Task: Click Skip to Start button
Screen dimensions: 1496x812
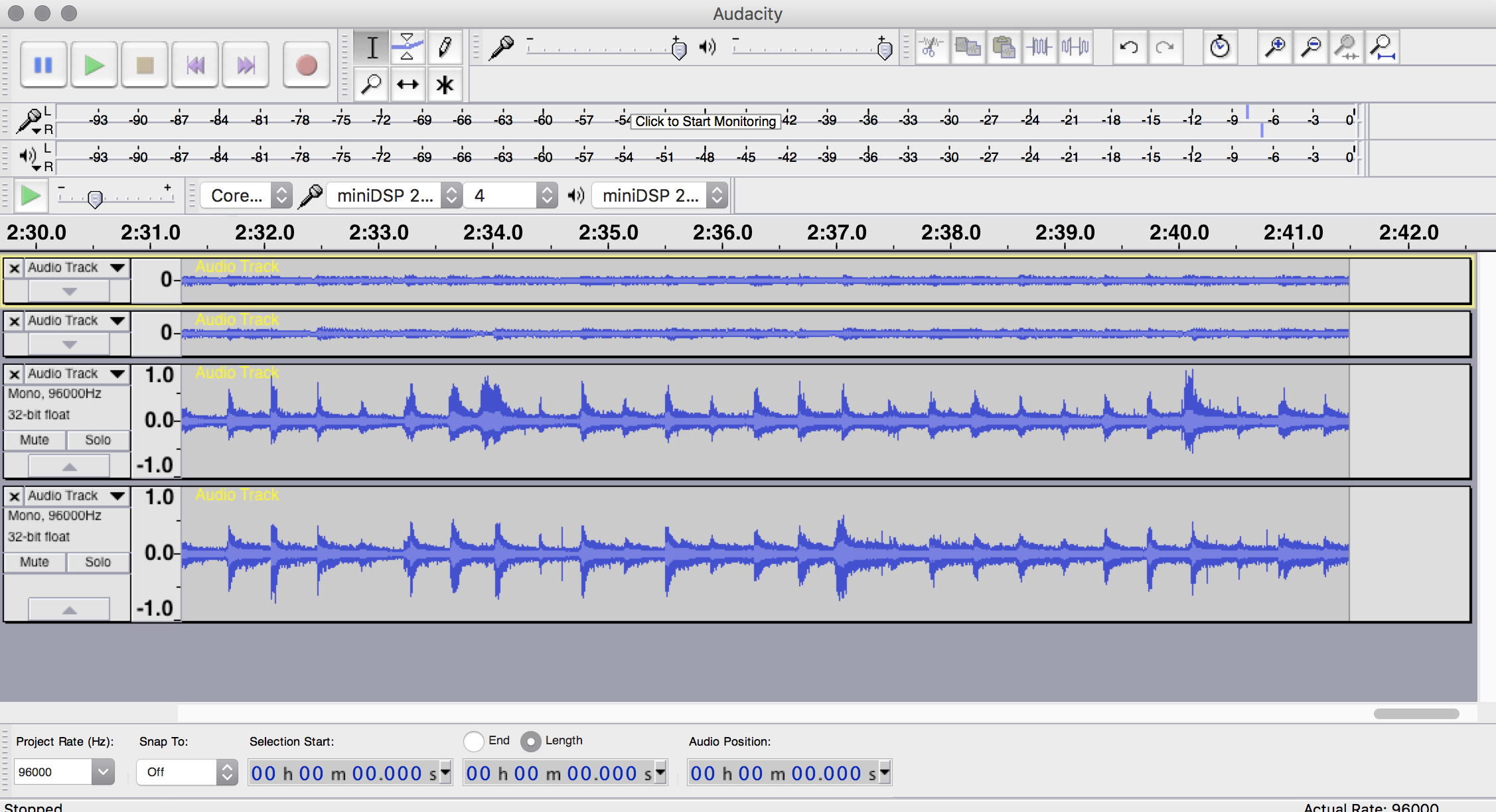Action: [x=195, y=65]
